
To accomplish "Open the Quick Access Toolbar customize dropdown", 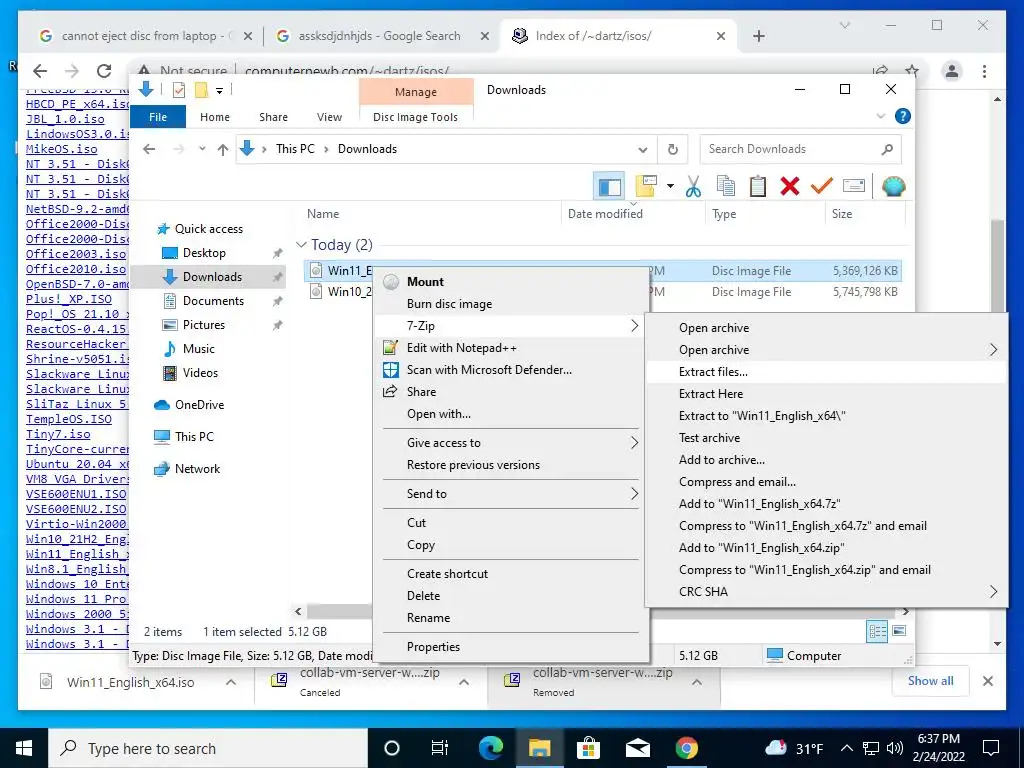I will click(220, 90).
